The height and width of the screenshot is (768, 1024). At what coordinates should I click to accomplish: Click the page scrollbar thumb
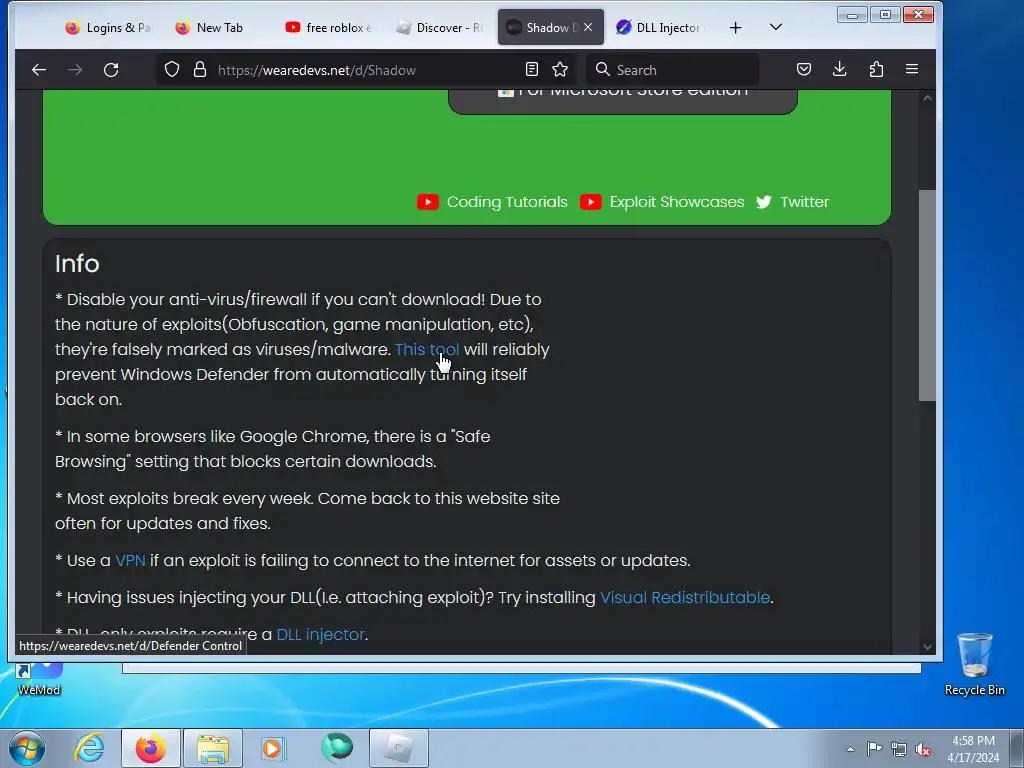pos(927,295)
